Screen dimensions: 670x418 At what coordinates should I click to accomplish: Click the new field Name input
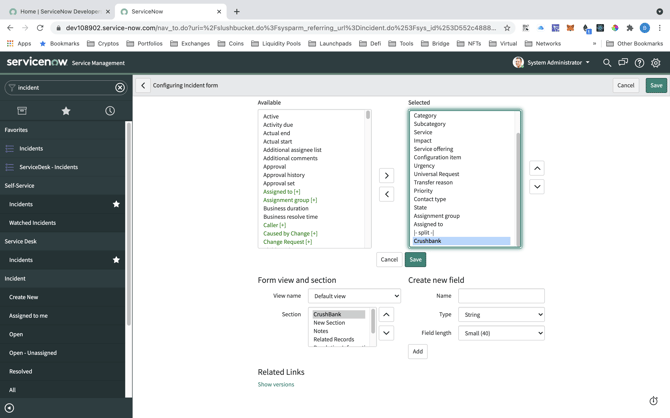[x=501, y=296]
